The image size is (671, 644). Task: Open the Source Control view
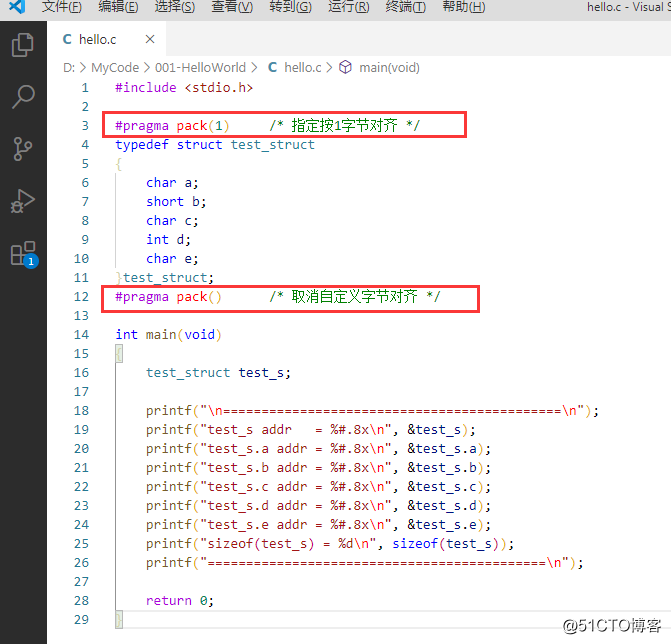[x=23, y=149]
